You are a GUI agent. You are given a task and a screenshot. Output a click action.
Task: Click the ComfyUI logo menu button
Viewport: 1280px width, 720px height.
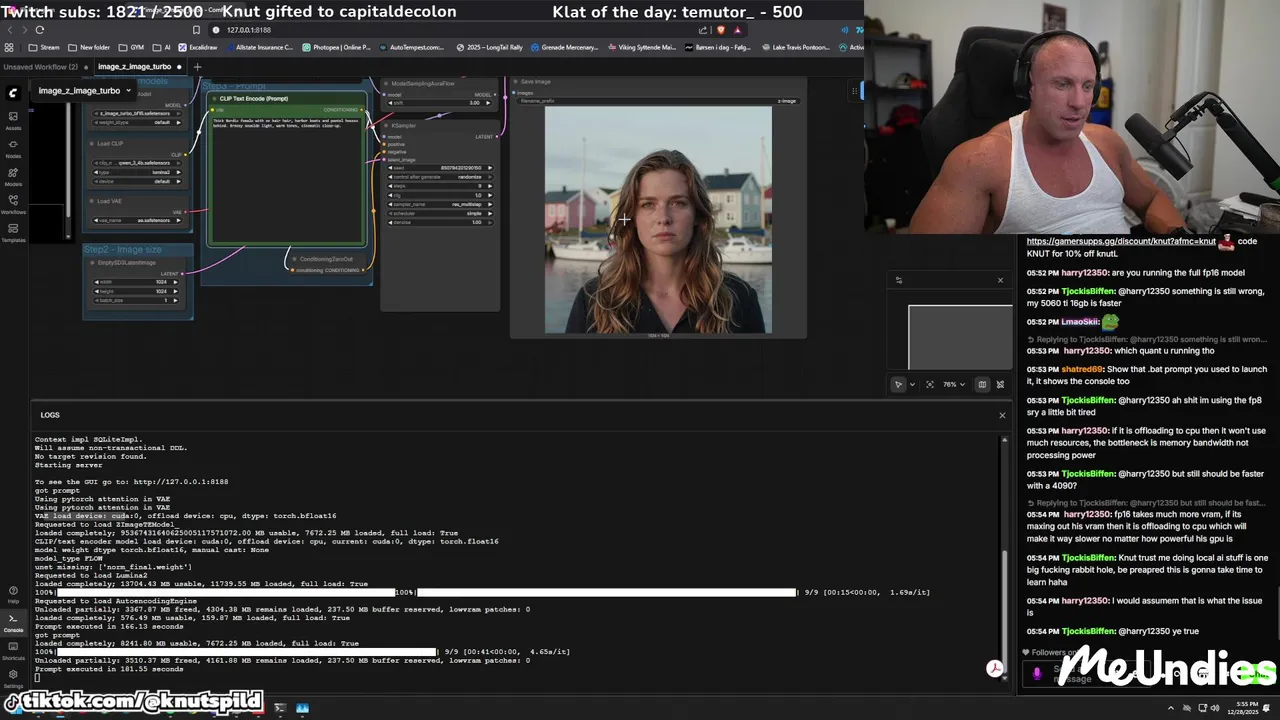coord(13,93)
